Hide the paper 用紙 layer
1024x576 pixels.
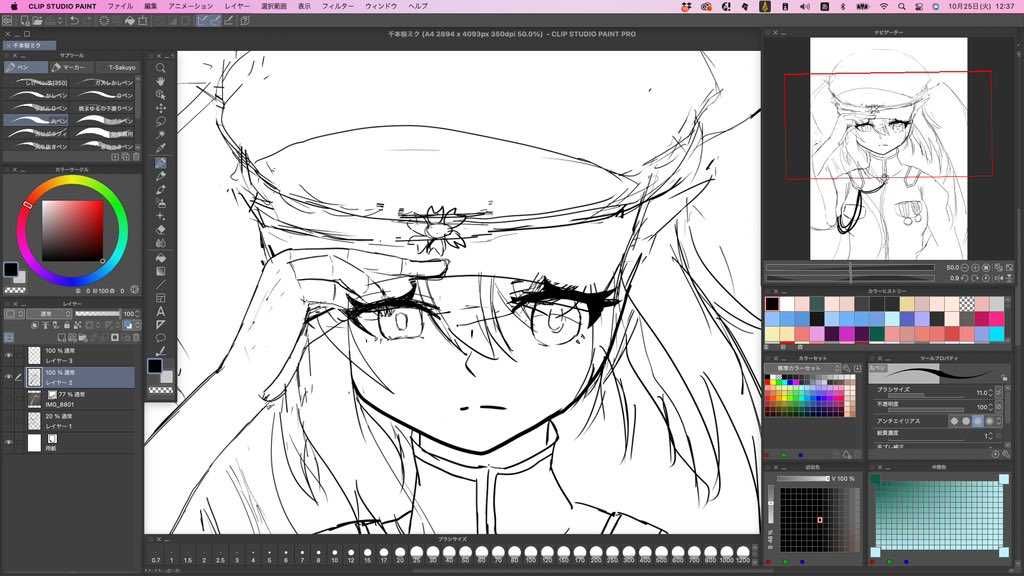tap(8, 443)
